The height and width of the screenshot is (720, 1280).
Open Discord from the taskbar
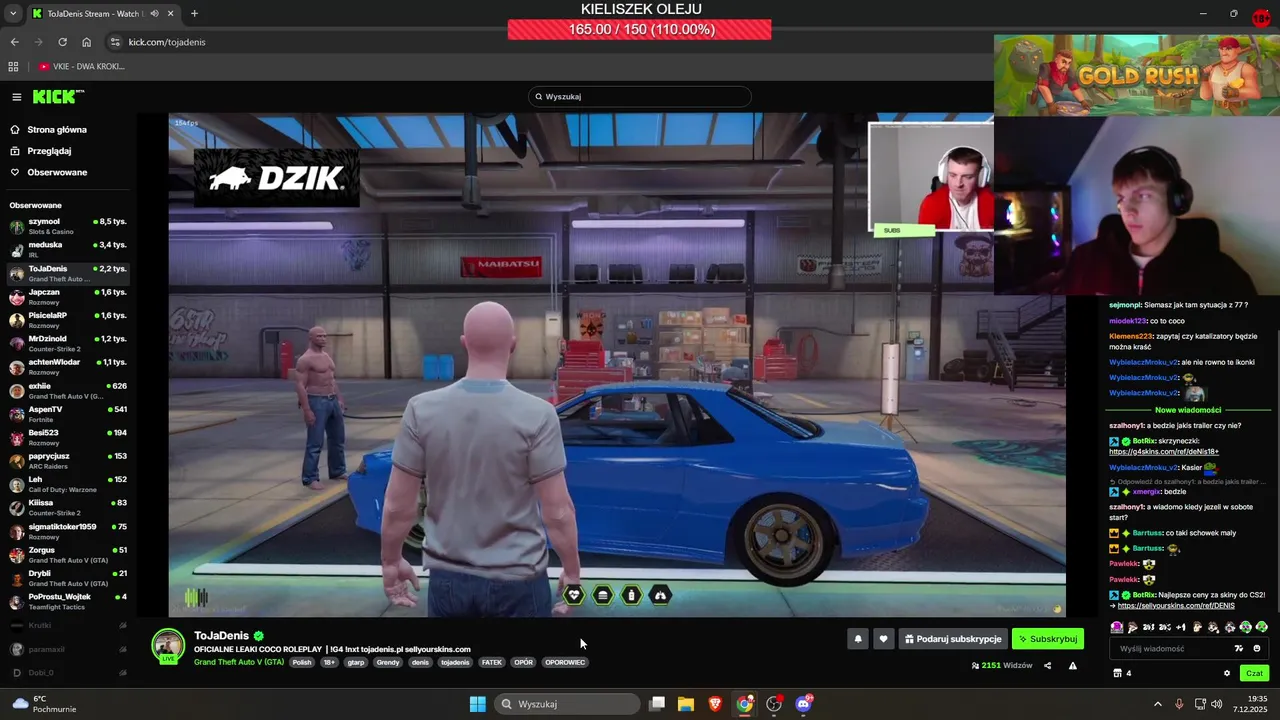(x=803, y=704)
